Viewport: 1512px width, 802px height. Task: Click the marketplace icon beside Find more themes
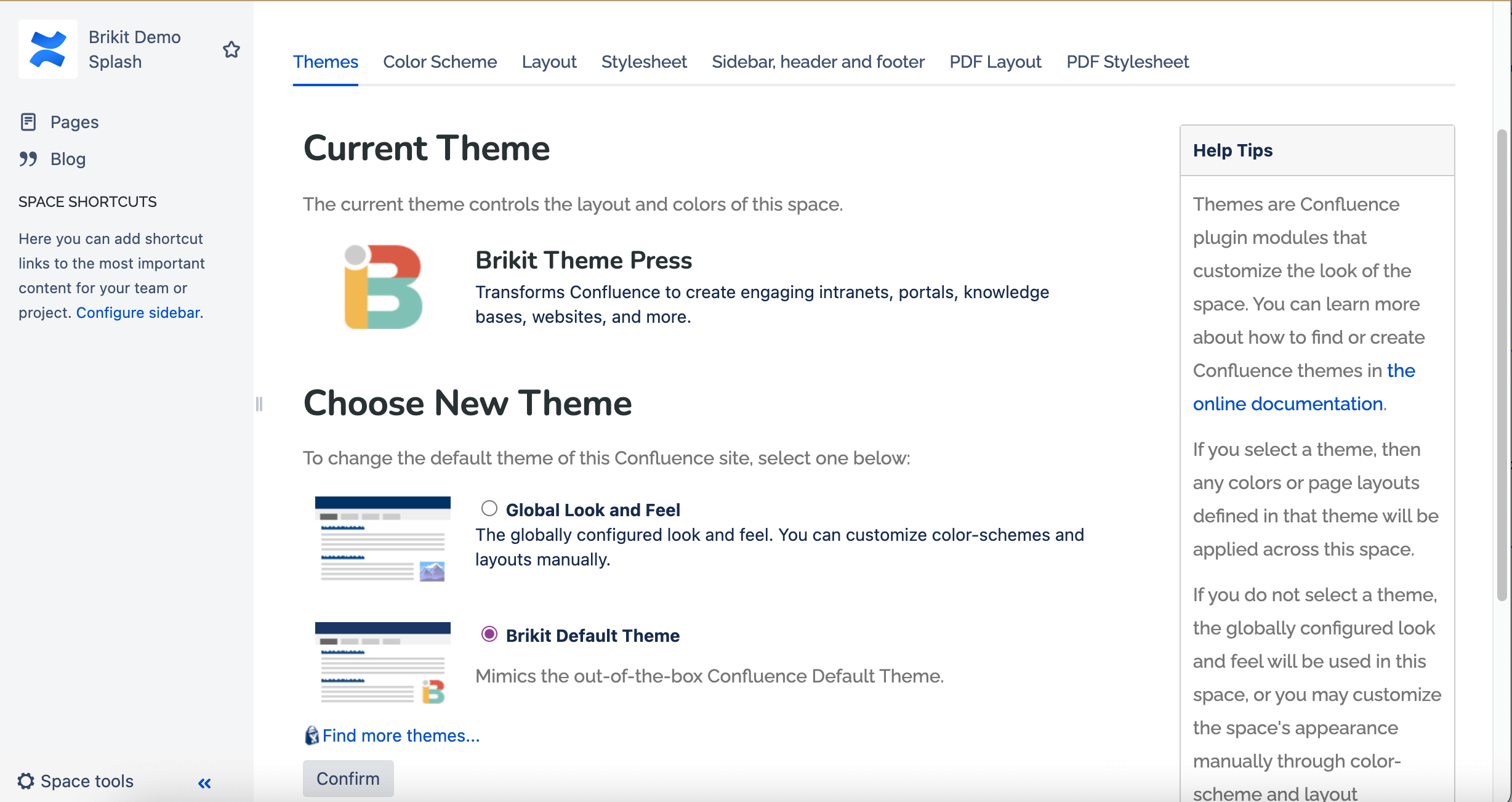[312, 735]
